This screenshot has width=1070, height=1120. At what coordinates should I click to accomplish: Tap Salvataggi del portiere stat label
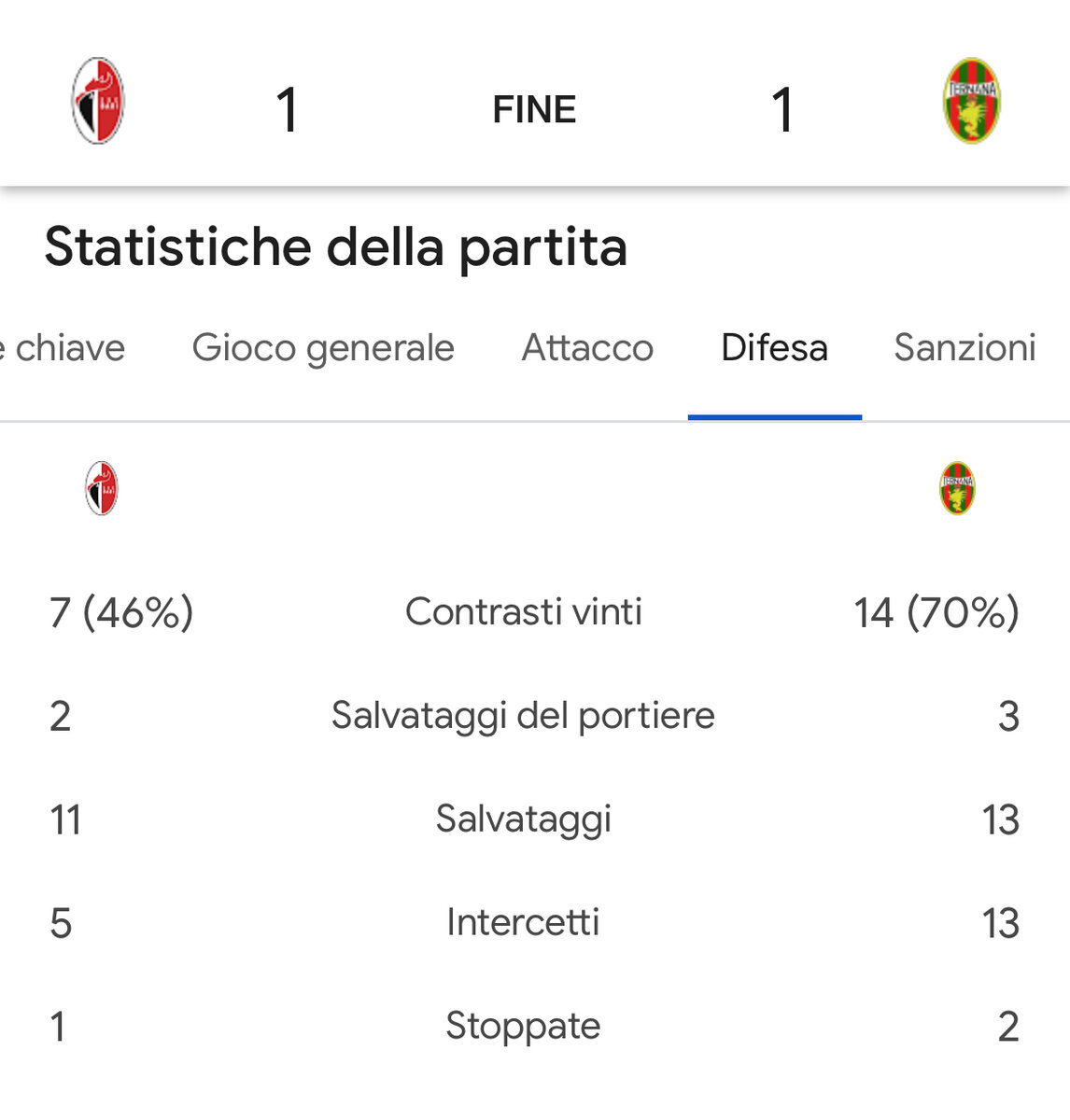pyautogui.click(x=523, y=716)
